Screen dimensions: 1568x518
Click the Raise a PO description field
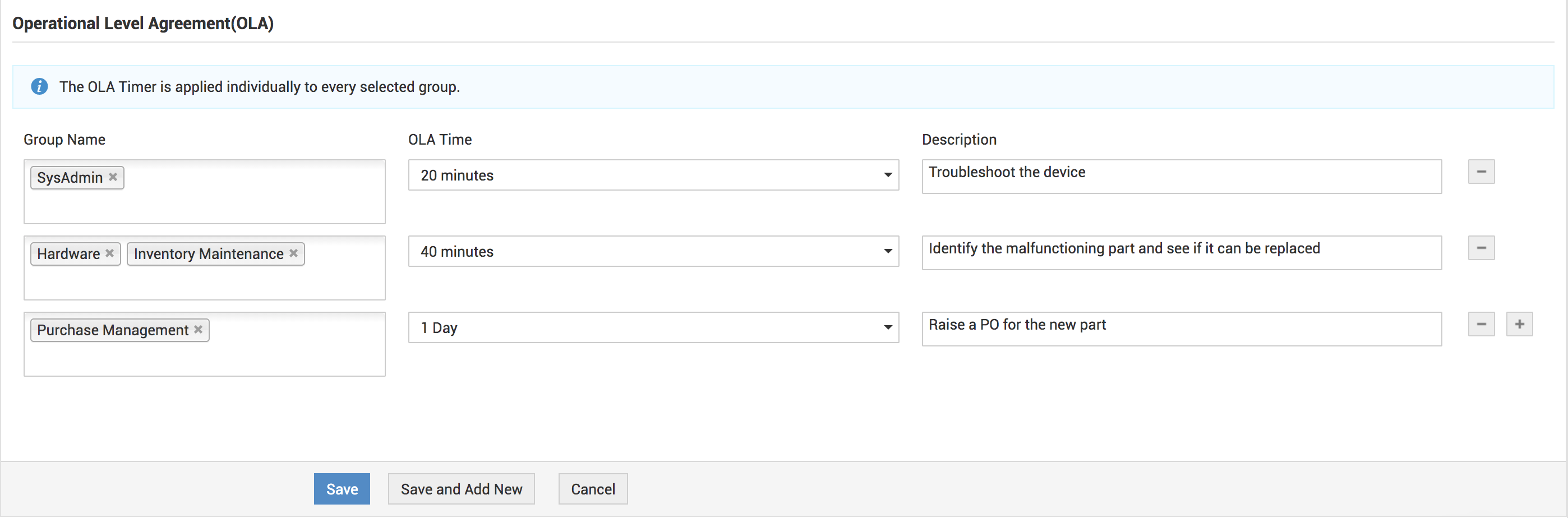pyautogui.click(x=1181, y=329)
